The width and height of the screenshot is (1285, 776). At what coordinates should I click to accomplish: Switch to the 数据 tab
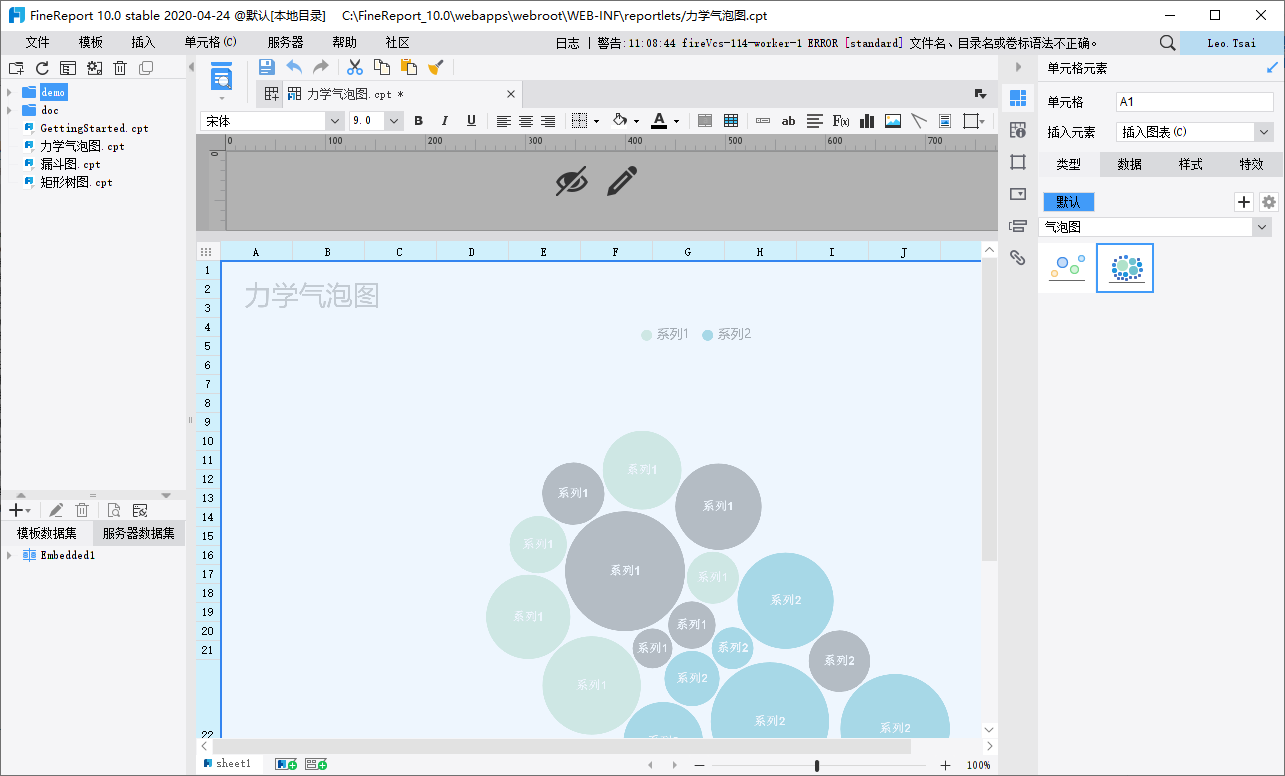pos(1130,164)
